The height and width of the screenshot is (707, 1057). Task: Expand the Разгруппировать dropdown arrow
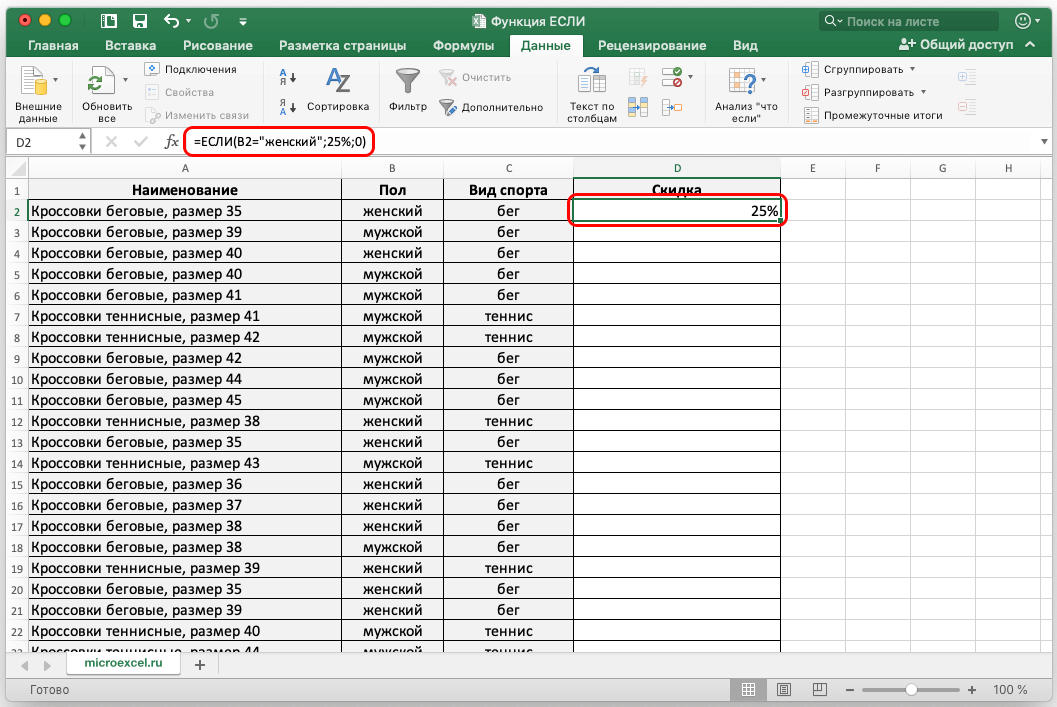(924, 92)
